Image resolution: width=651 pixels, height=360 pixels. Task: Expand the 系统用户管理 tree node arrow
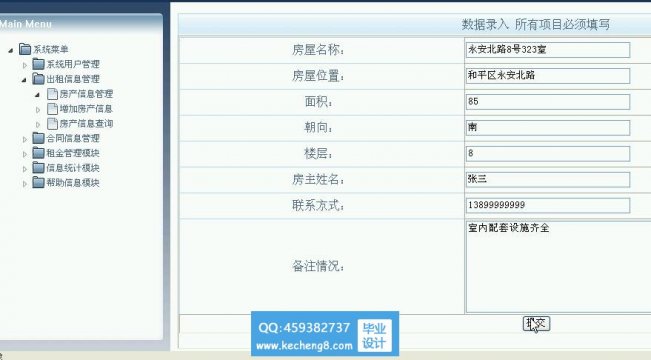pyautogui.click(x=24, y=65)
